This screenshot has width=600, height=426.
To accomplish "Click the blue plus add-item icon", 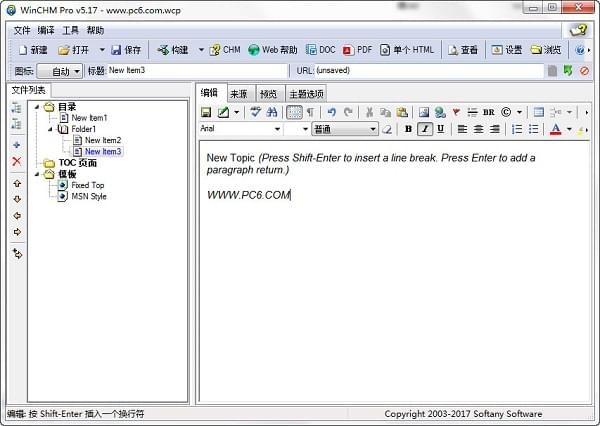I will coord(16,145).
